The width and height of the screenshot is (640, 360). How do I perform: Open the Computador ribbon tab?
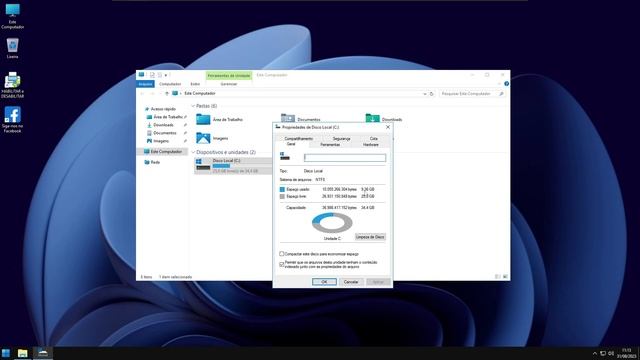click(170, 84)
